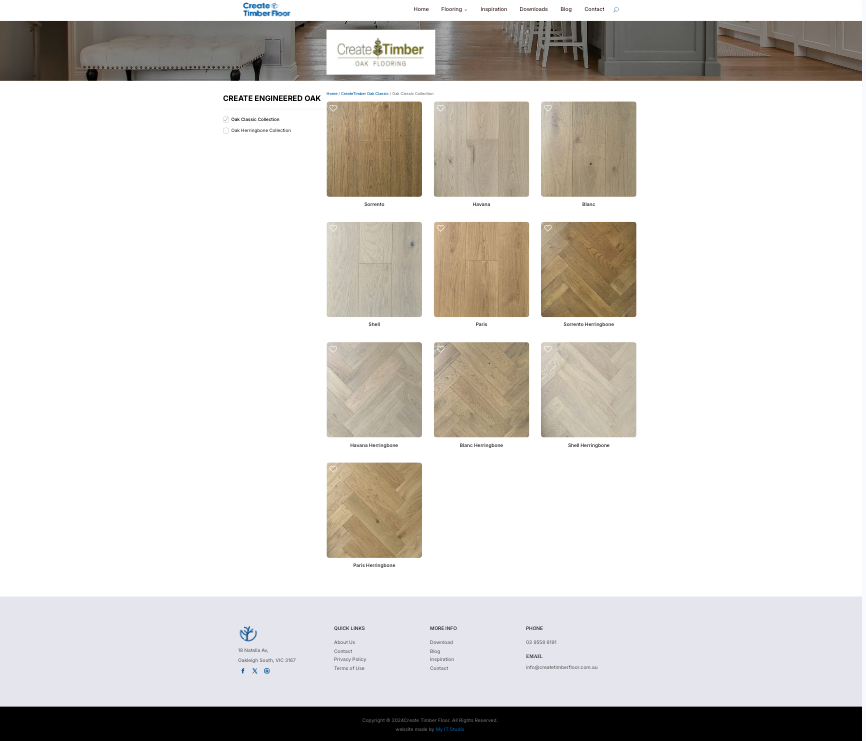Click the 'Shell Herringbone' product name text

[x=588, y=445]
